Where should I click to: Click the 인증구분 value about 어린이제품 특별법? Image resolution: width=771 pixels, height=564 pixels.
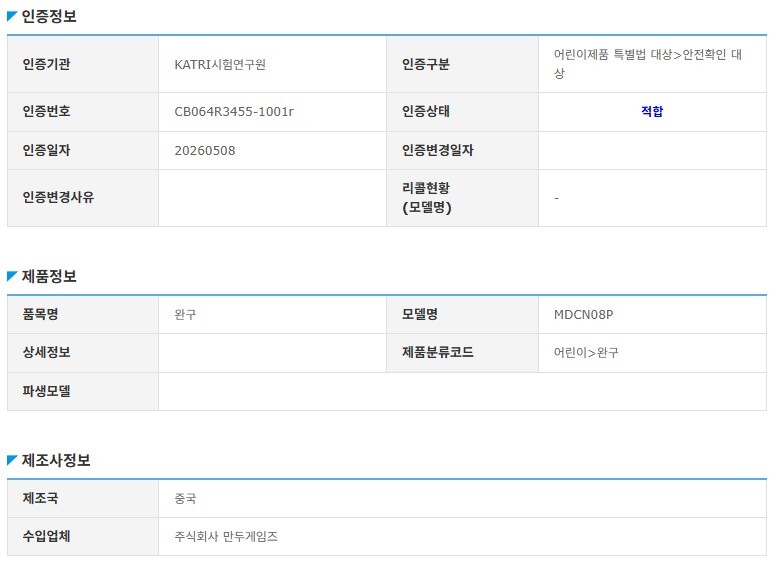648,64
